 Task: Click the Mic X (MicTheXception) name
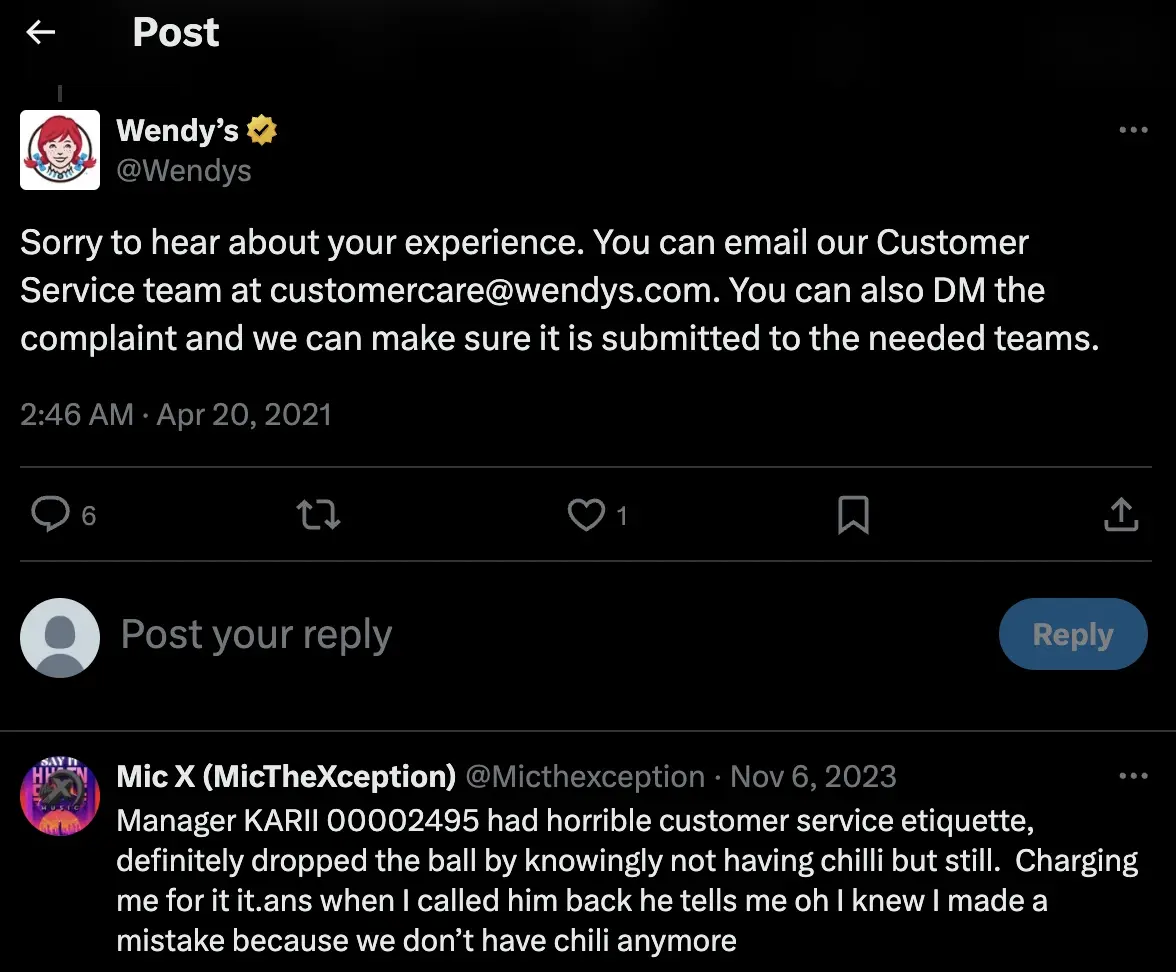coord(286,776)
